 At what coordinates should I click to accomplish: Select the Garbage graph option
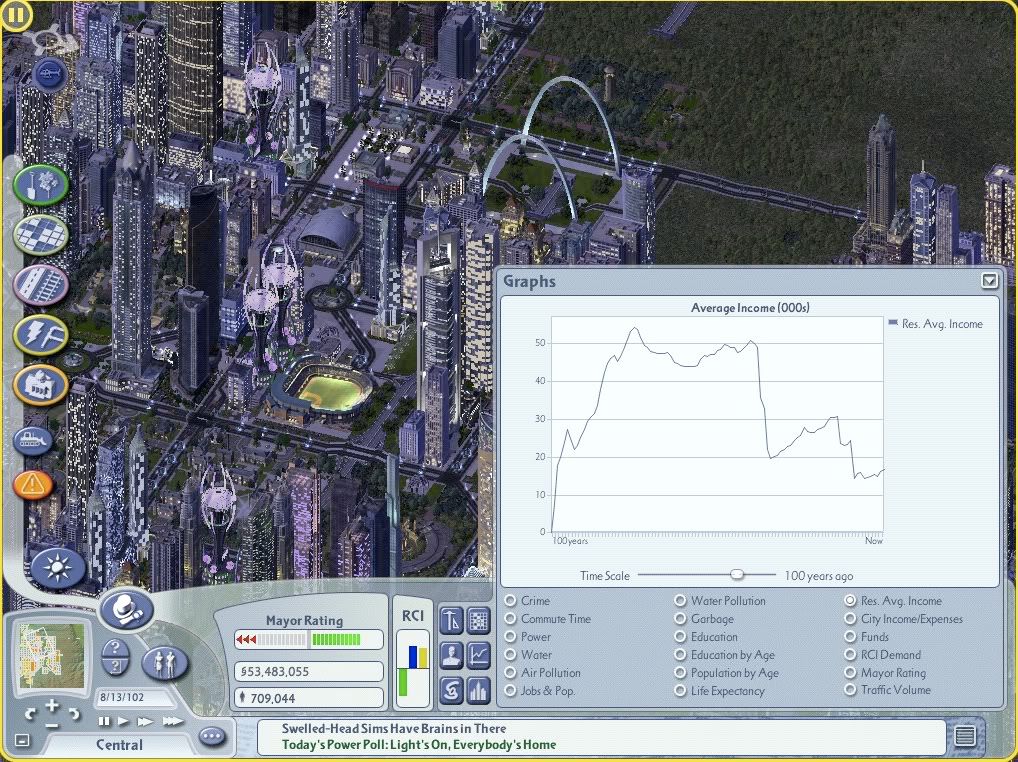point(680,619)
